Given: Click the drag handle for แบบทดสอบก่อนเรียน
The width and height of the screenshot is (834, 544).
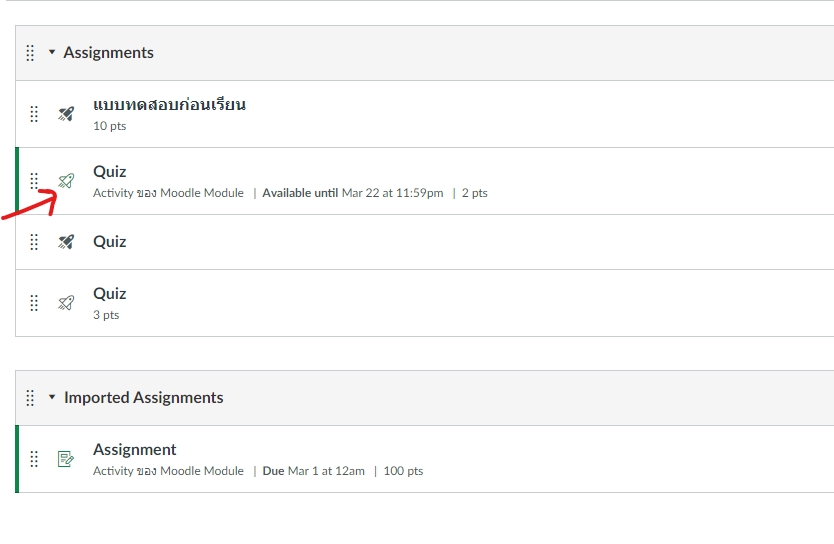Looking at the screenshot, I should coord(34,114).
